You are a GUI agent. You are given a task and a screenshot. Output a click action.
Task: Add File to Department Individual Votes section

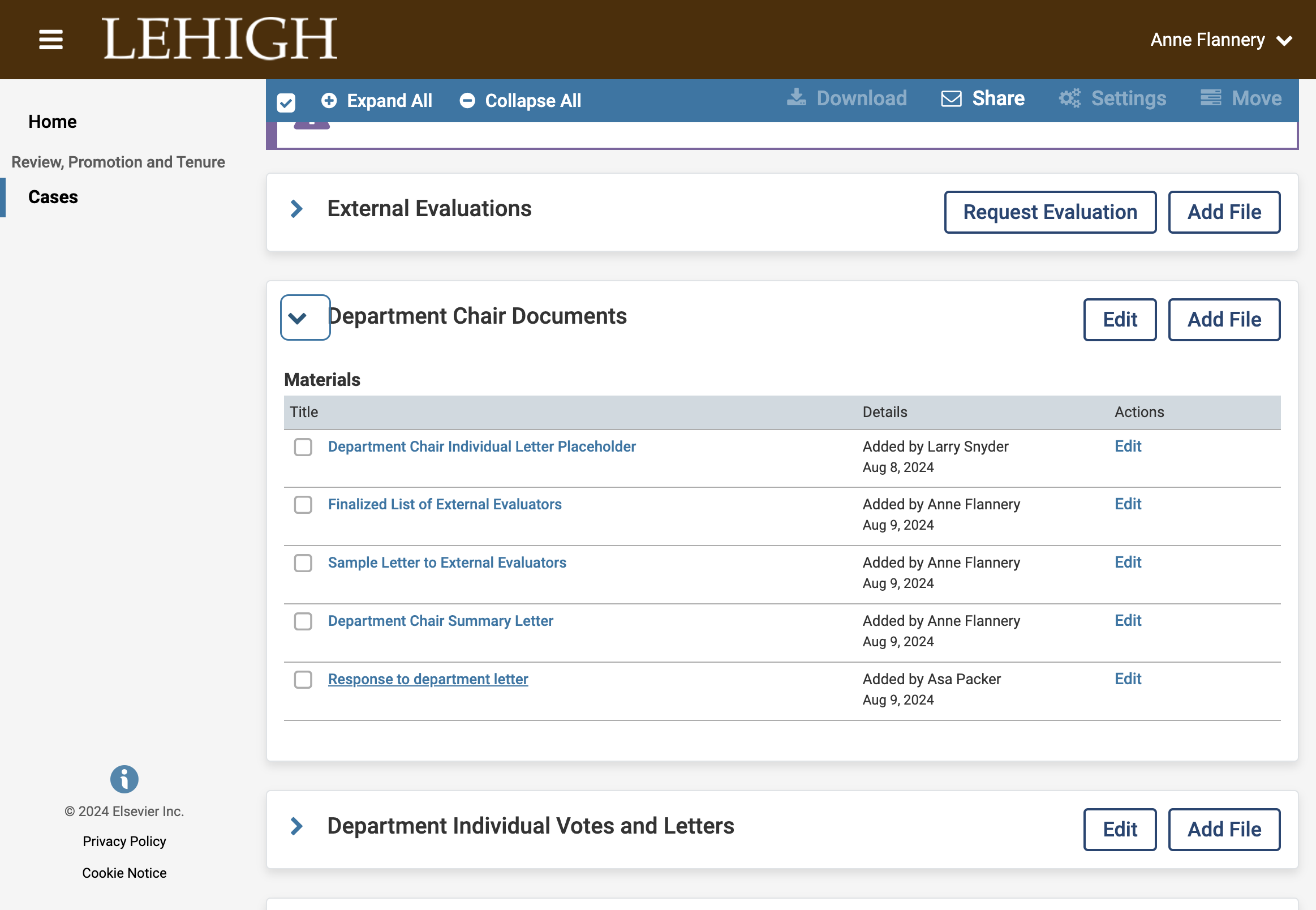tap(1224, 830)
